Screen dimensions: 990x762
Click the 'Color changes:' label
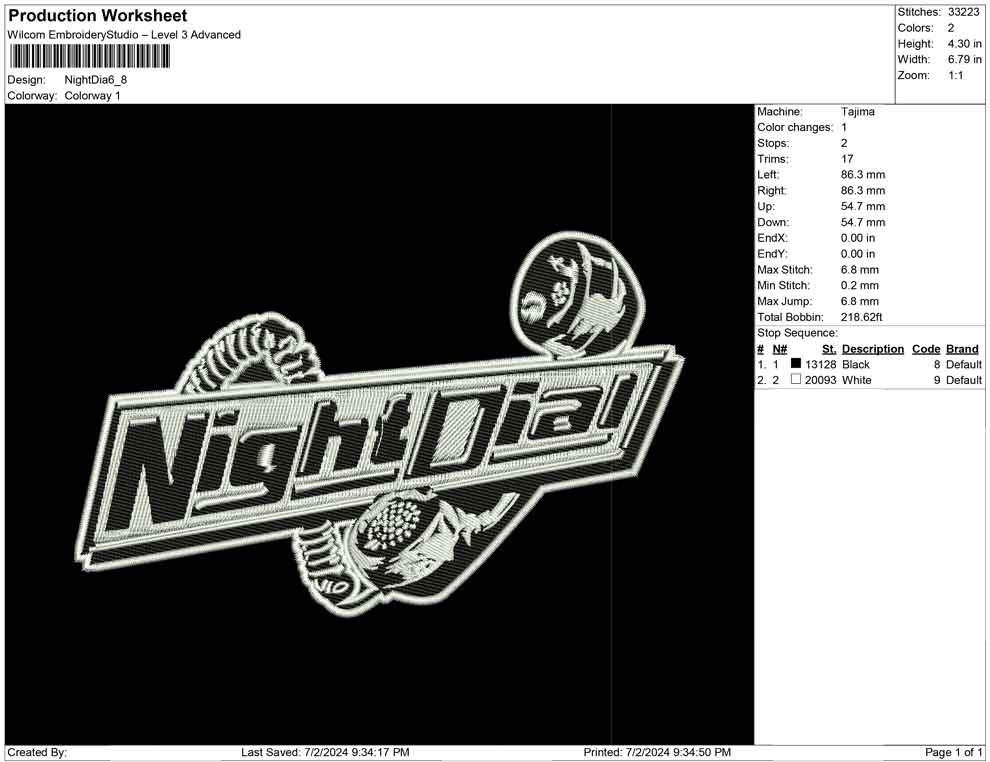(795, 128)
